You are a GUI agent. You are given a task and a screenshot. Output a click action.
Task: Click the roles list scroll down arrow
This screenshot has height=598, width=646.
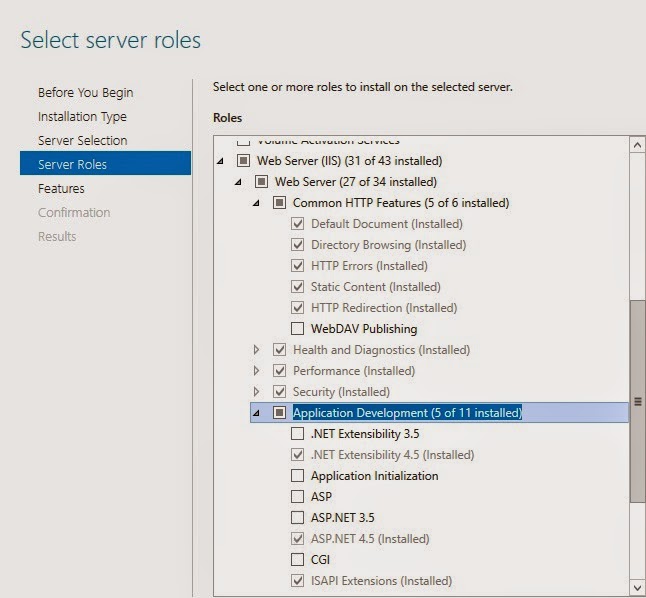(637, 588)
